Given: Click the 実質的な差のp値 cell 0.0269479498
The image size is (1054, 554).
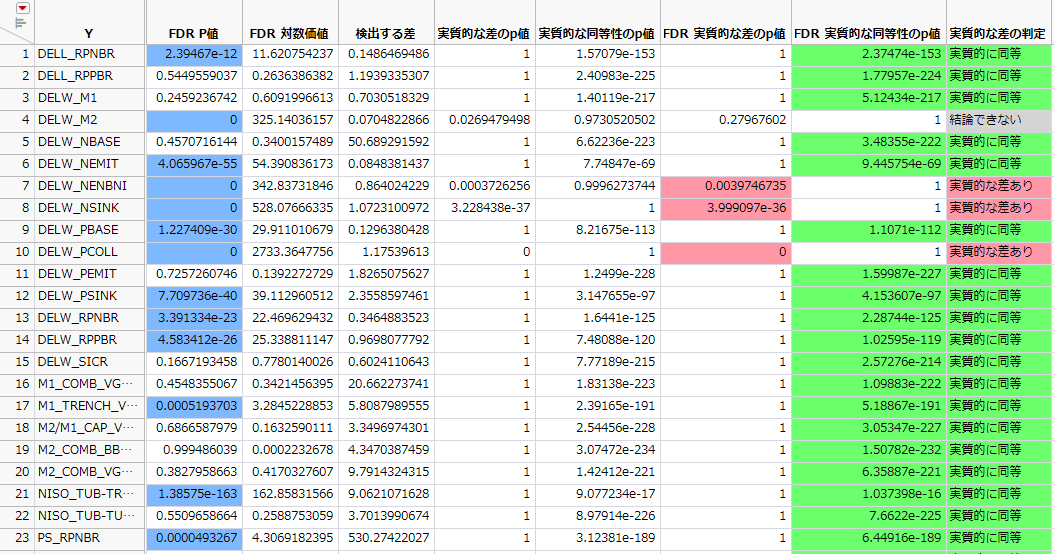Looking at the screenshot, I should point(485,120).
